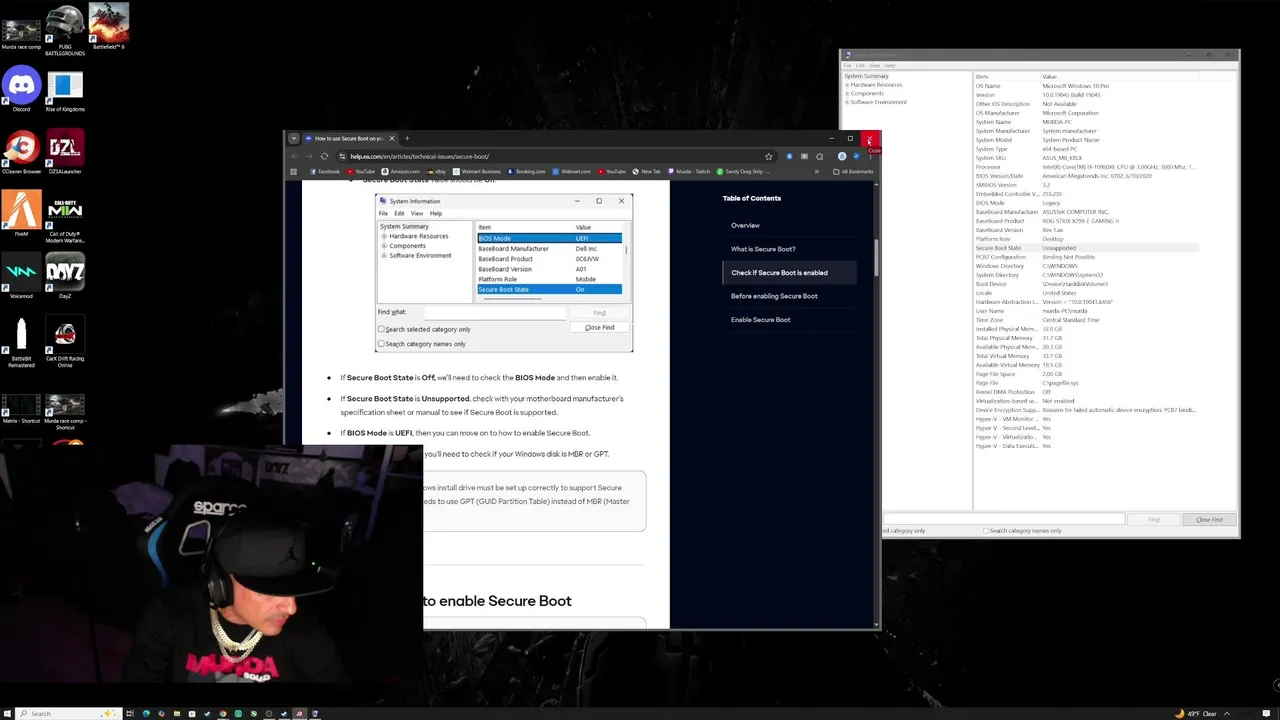Open the Booking.com bookmark

[526, 171]
